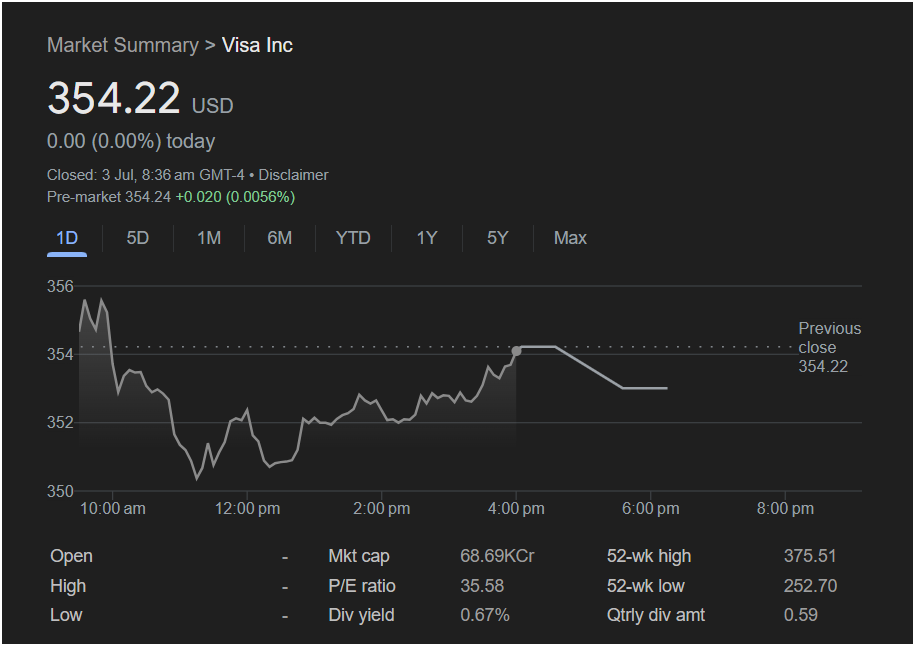
Task: Switch to the 5D range tab
Action: (x=138, y=238)
